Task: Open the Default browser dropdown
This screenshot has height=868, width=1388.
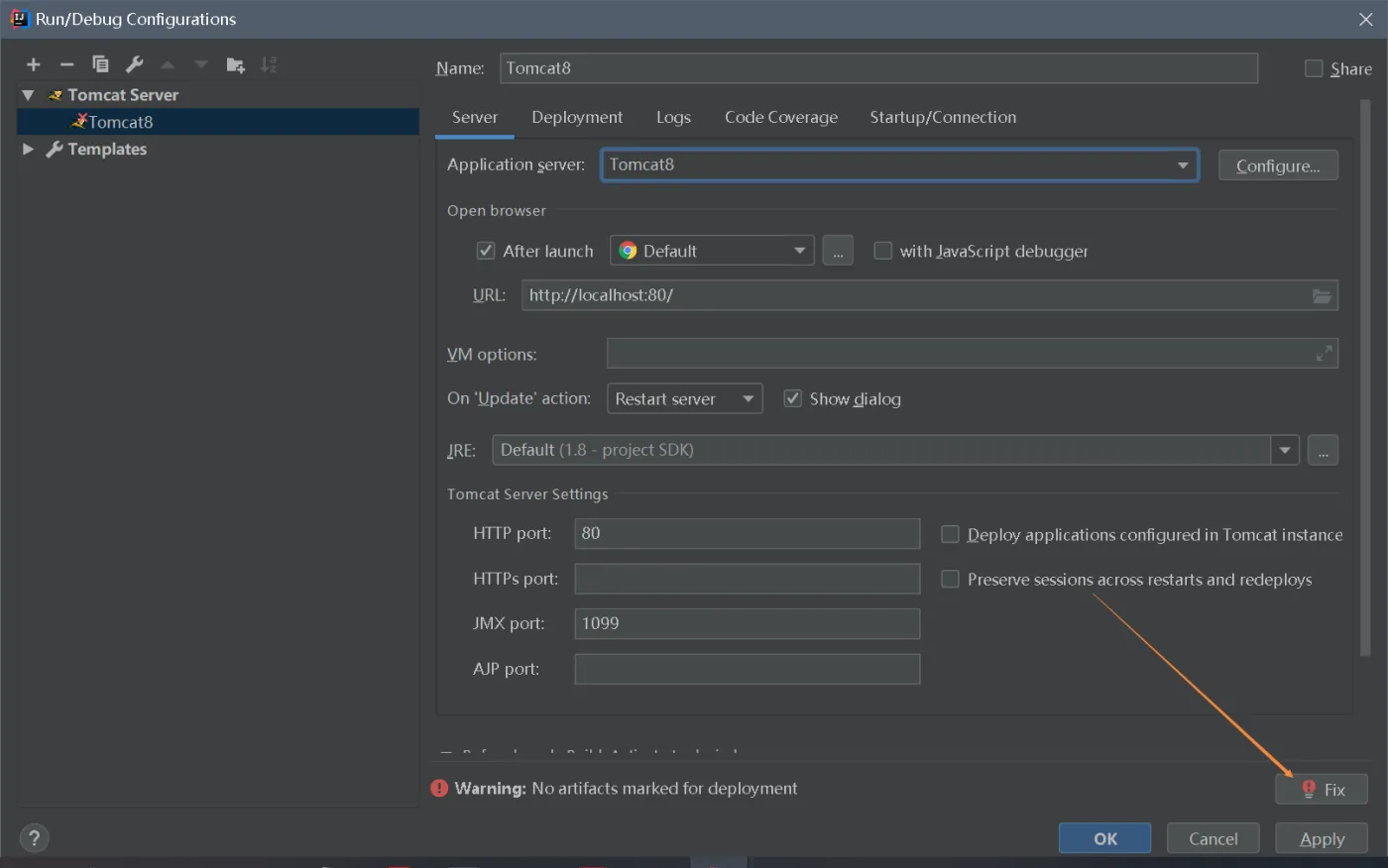Action: point(712,251)
